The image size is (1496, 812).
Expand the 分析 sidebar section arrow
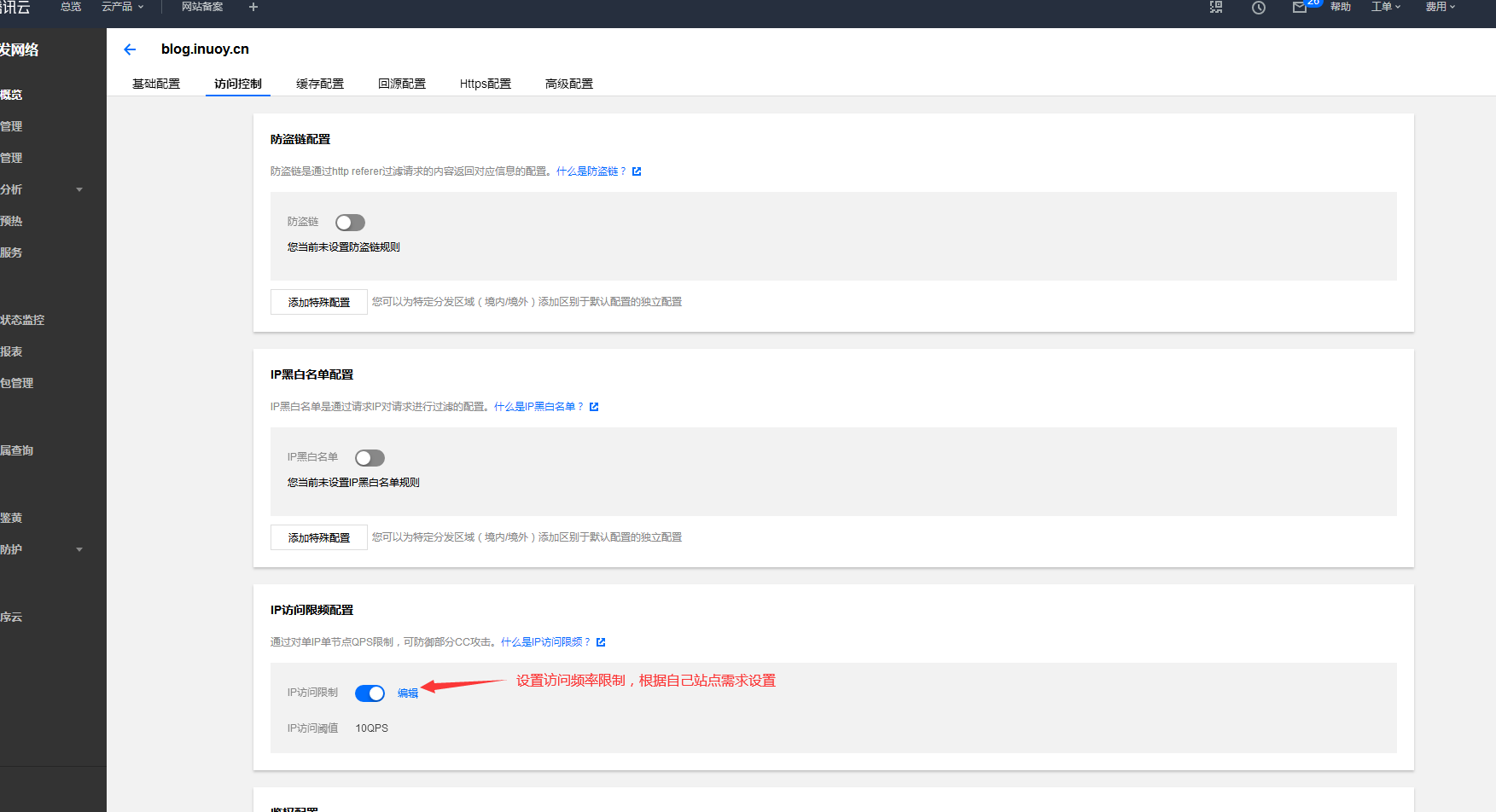(79, 189)
